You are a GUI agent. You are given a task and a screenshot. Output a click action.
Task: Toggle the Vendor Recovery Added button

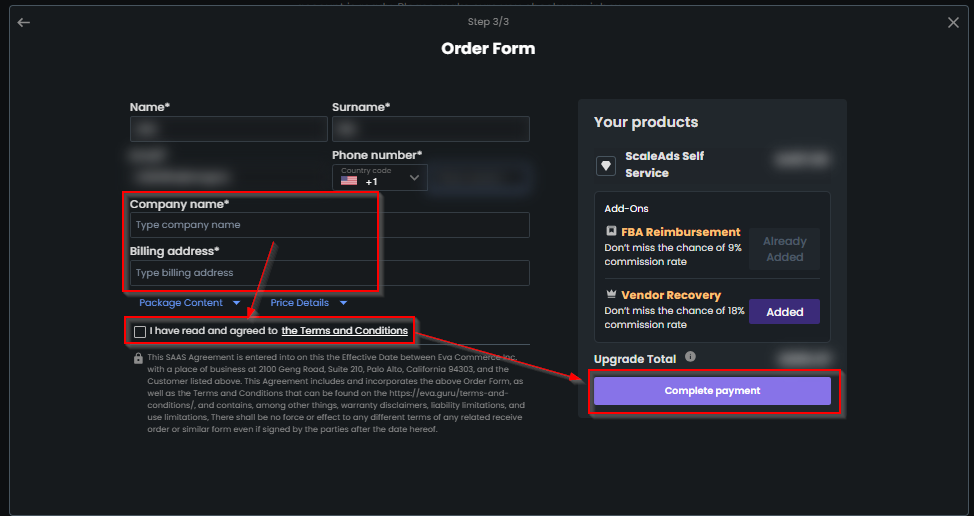click(784, 312)
